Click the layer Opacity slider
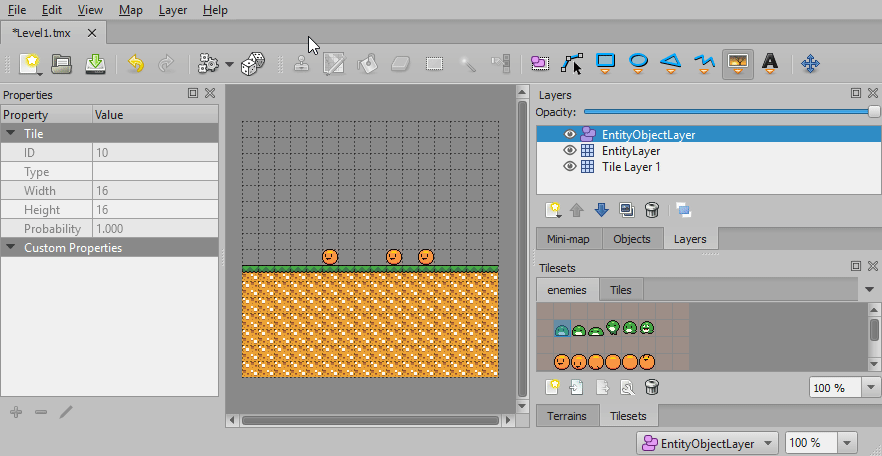The width and height of the screenshot is (882, 456). click(730, 112)
